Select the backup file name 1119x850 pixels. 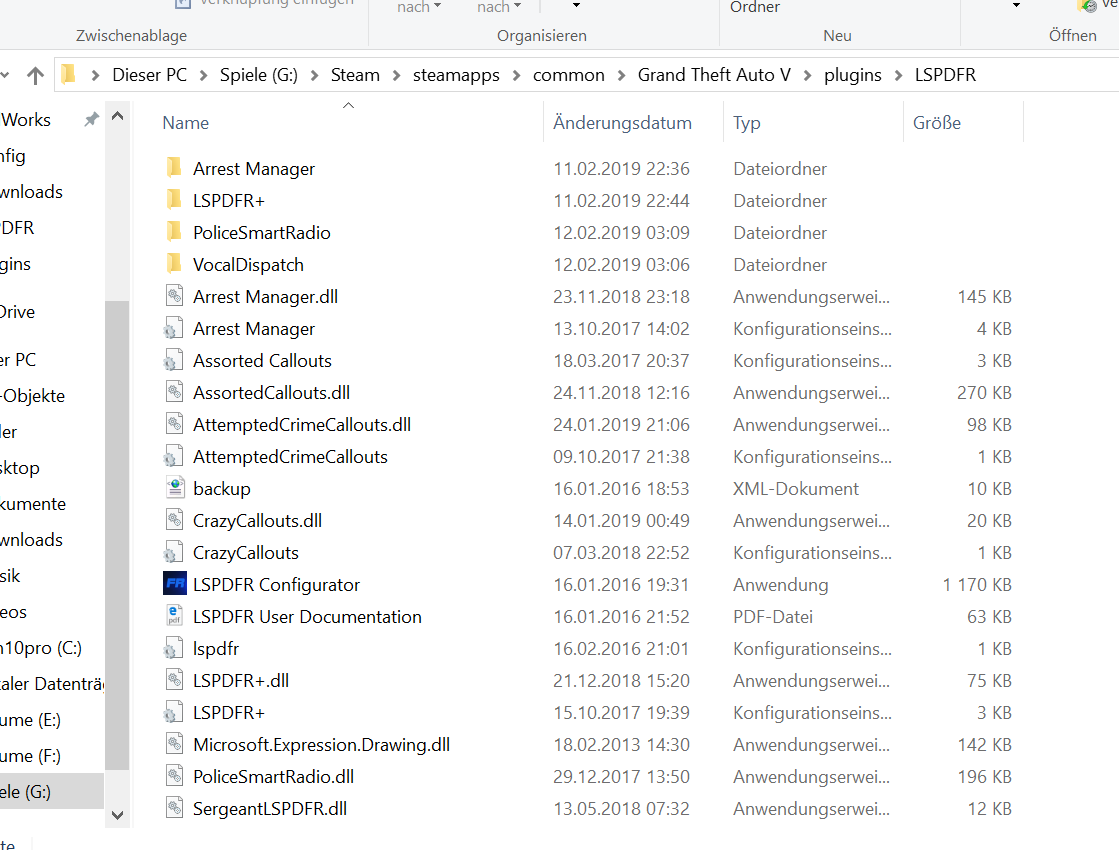pos(222,488)
